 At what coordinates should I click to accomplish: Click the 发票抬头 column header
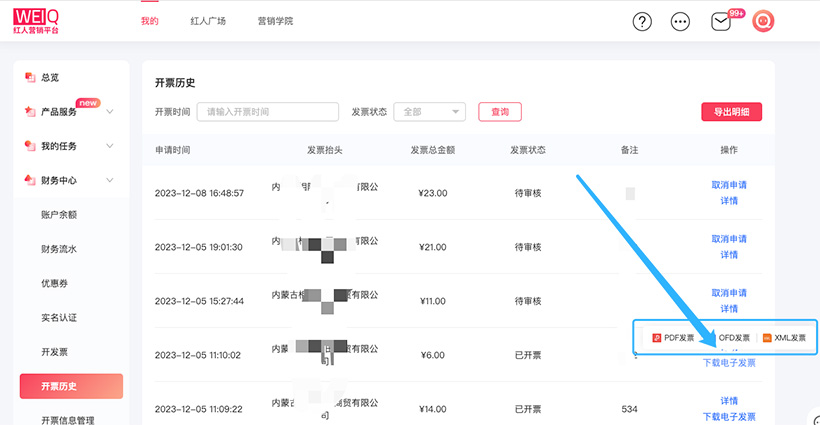pos(325,150)
